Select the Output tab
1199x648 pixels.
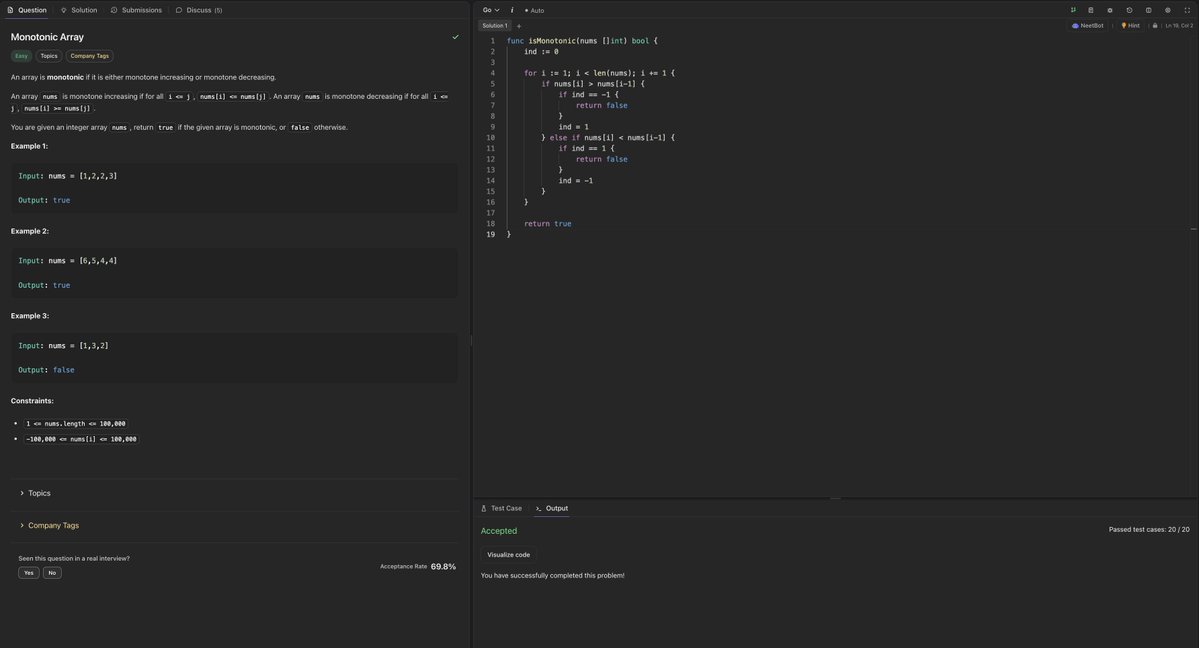tap(551, 508)
